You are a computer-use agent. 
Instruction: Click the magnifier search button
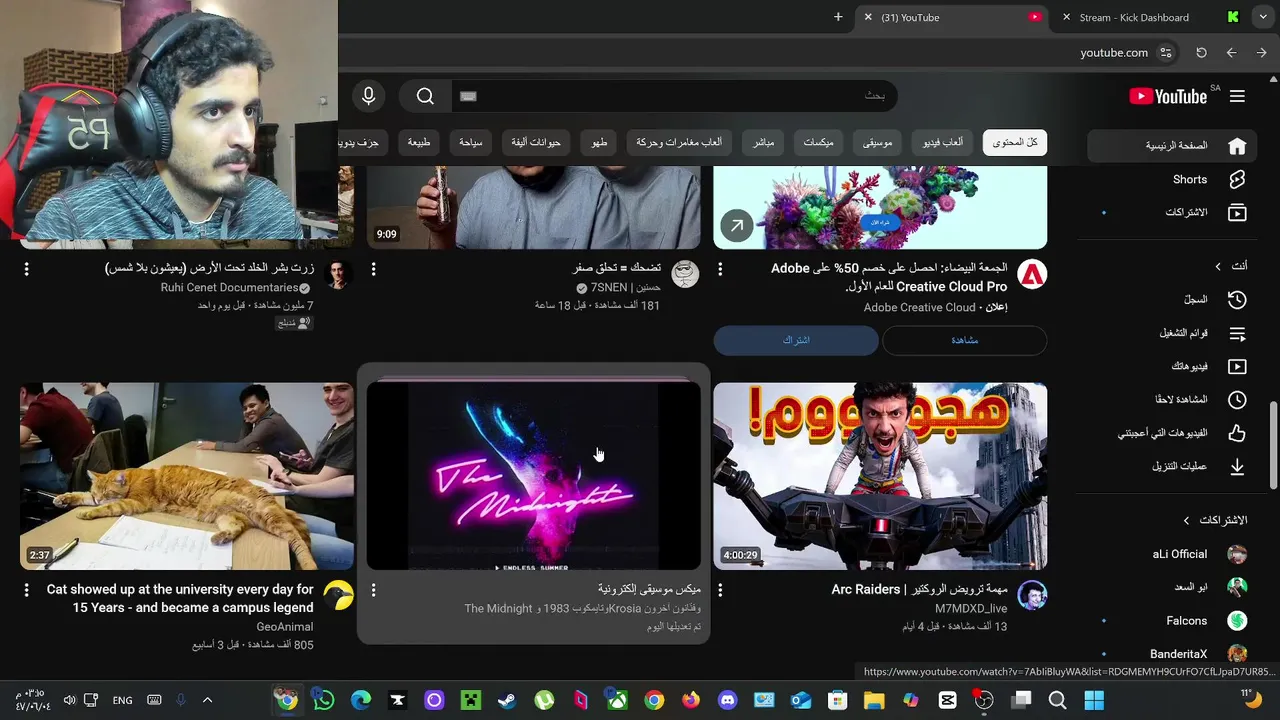pos(425,96)
